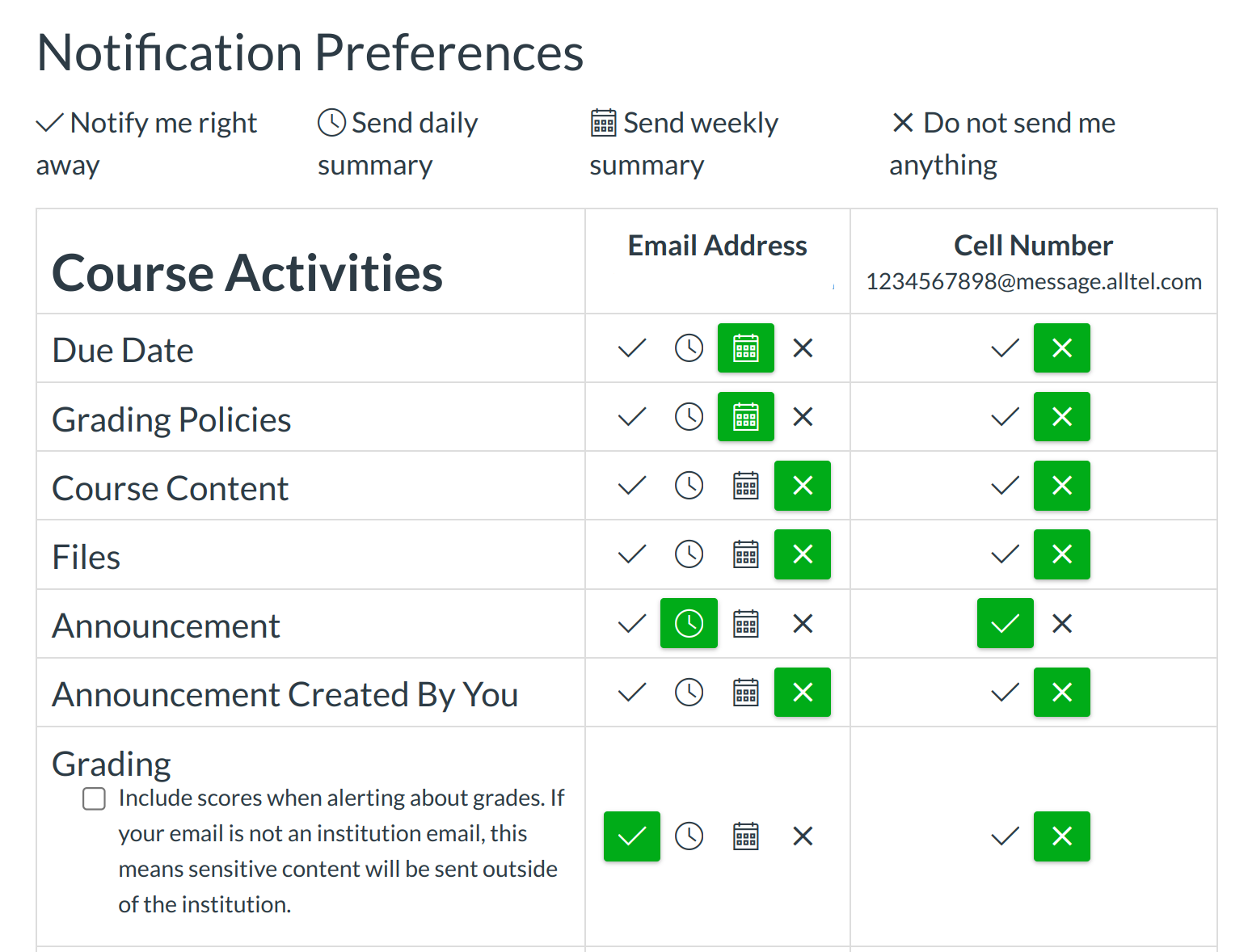Disable Announcement email notifications
Image resolution: width=1248 pixels, height=952 pixels.
[x=803, y=624]
